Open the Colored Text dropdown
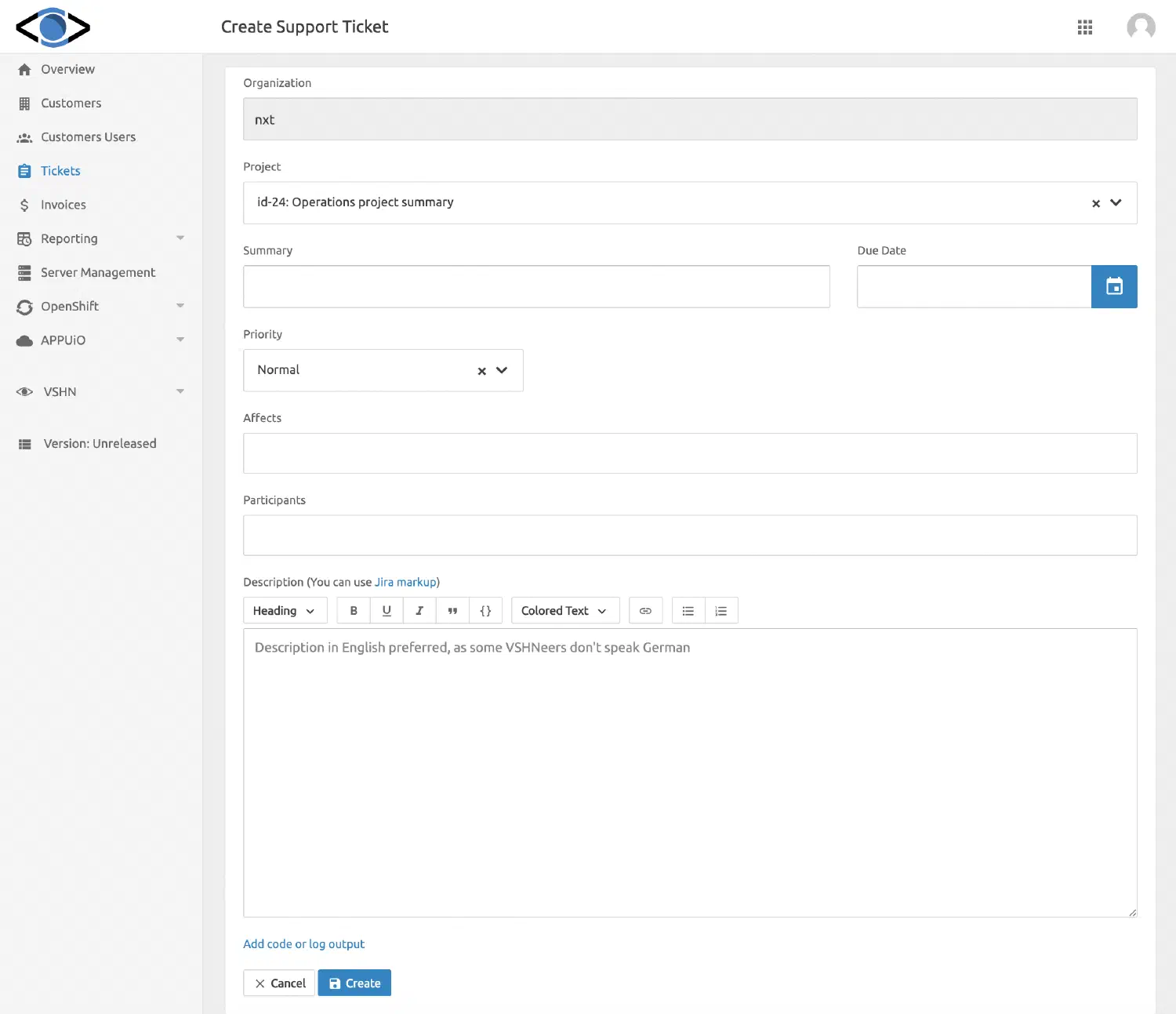Screen dimensions: 1176x1014 tap(564, 611)
